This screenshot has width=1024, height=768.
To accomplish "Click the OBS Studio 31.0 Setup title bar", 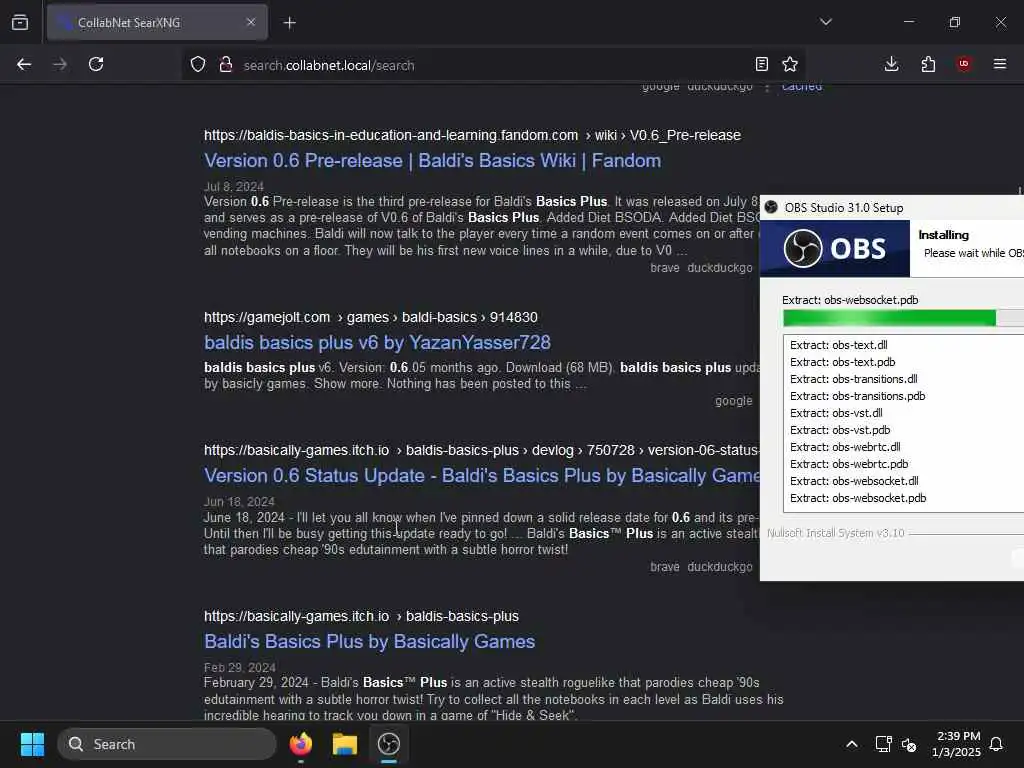I will [x=892, y=208].
